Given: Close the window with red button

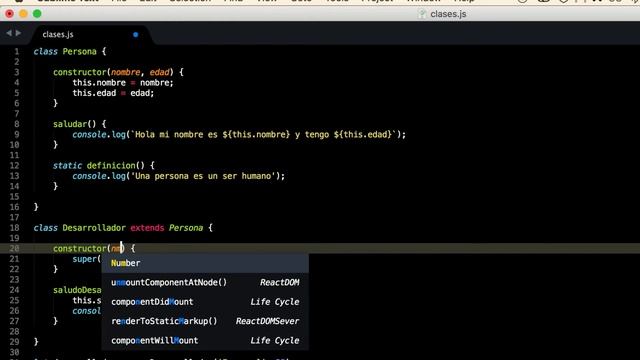Looking at the screenshot, I should (9, 14).
